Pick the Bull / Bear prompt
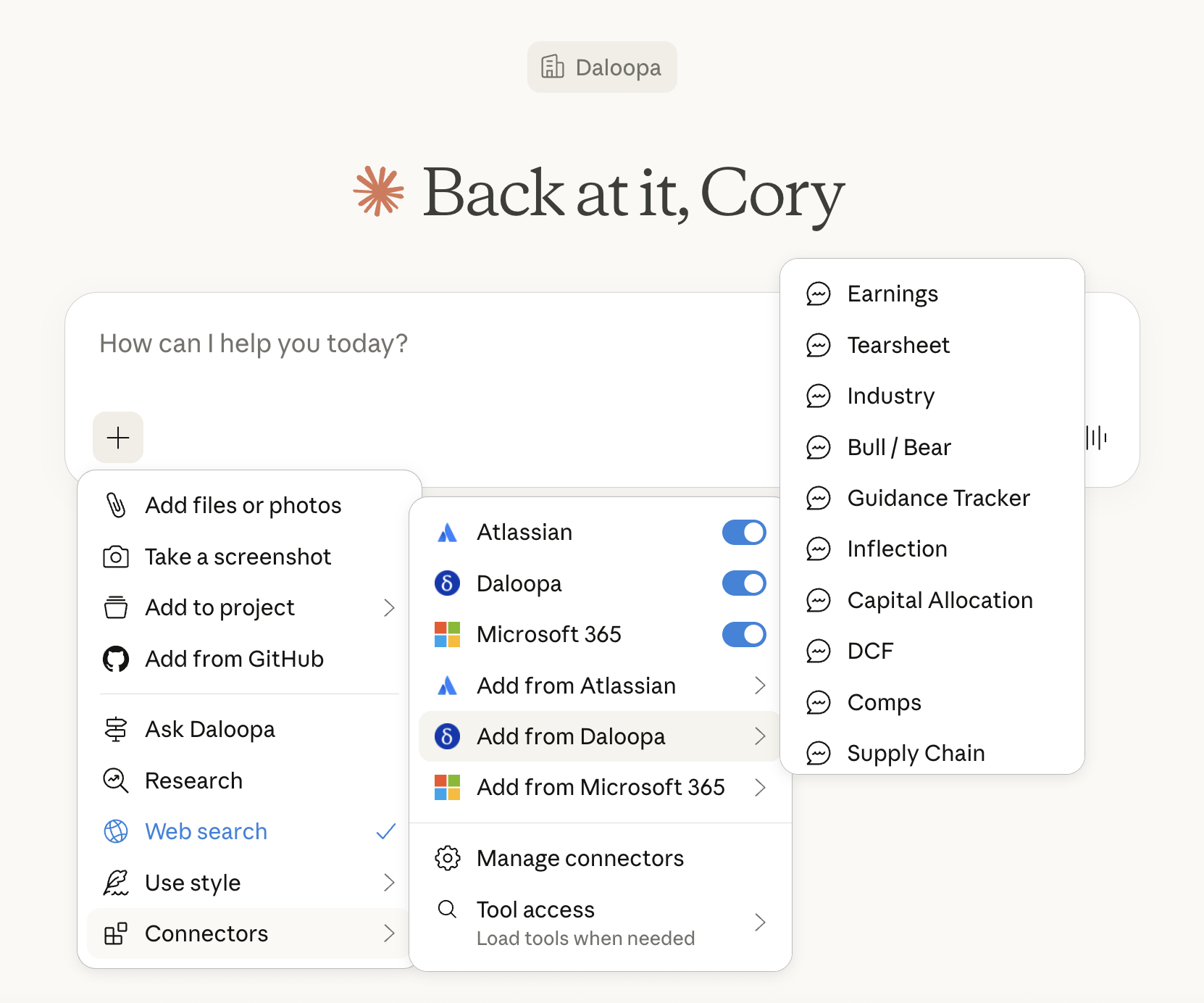1204x1003 pixels. coord(932,447)
